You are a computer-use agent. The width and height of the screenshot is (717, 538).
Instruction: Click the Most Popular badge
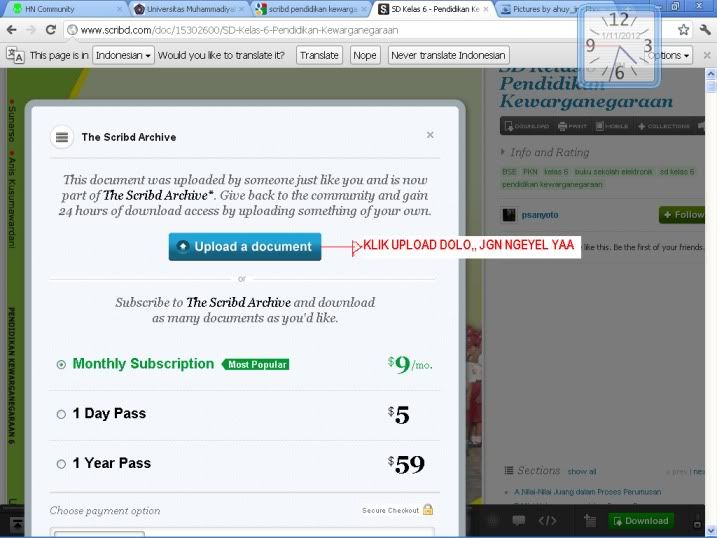tap(256, 364)
